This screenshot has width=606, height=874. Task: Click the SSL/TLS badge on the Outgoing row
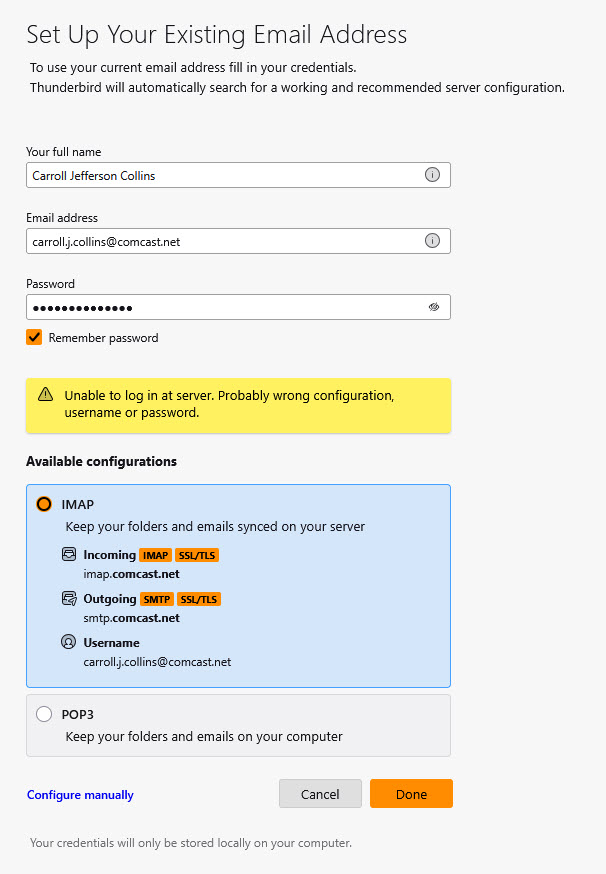pyautogui.click(x=199, y=599)
